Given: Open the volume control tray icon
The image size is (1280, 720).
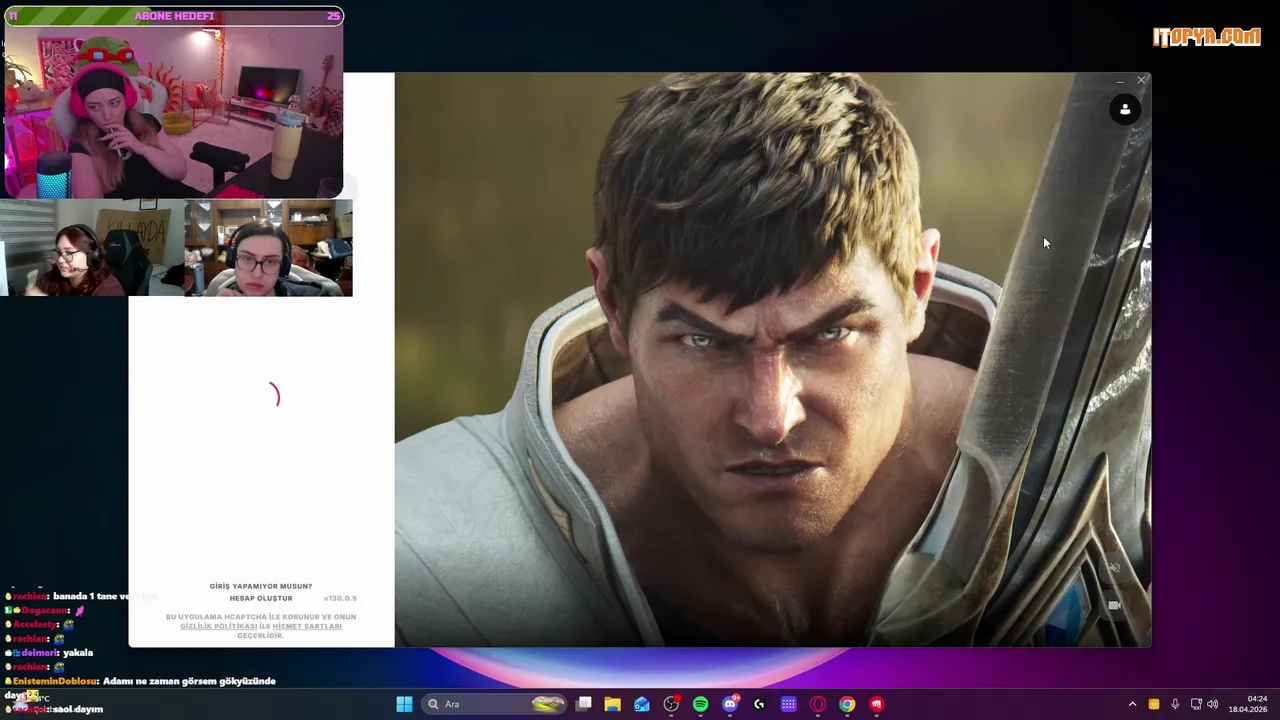Looking at the screenshot, I should [x=1213, y=704].
